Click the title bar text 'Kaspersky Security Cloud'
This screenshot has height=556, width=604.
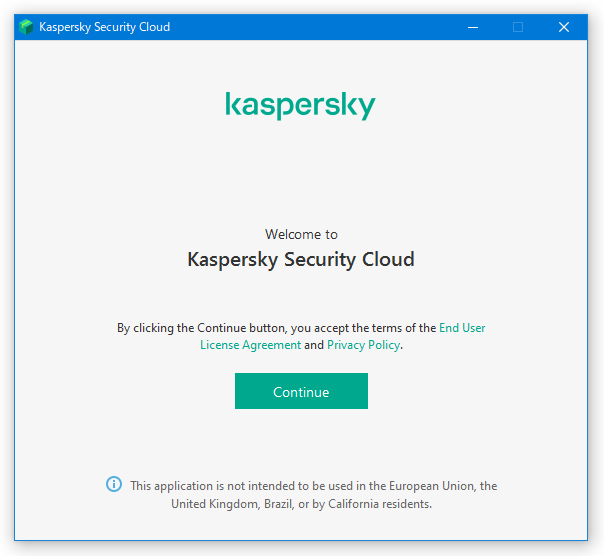point(104,27)
